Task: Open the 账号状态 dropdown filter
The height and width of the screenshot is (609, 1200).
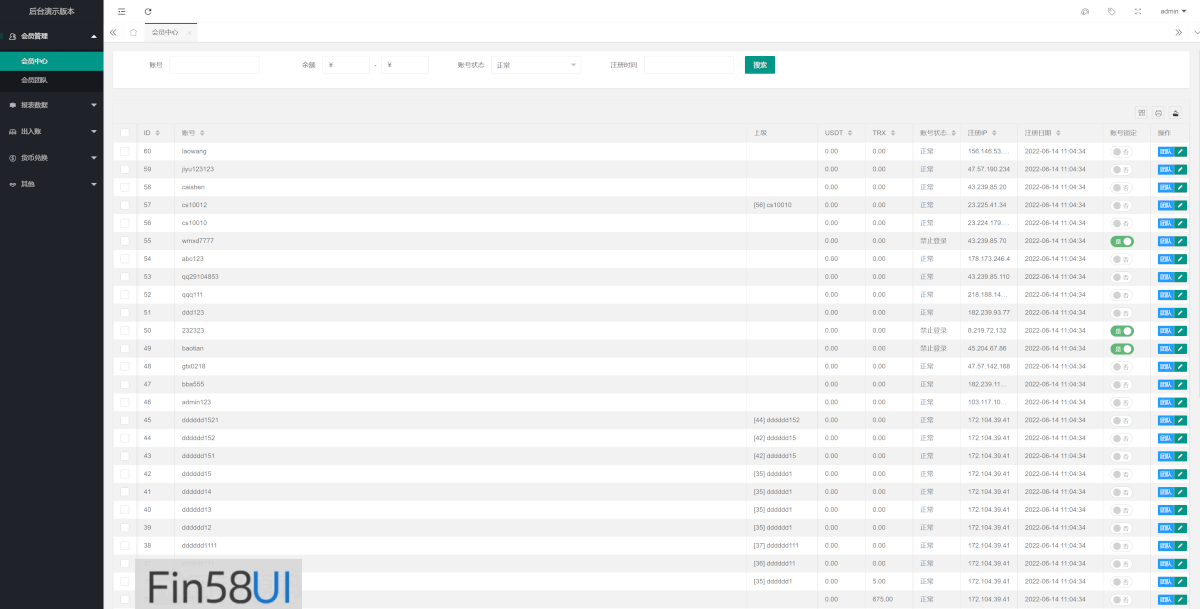Action: (x=536, y=65)
